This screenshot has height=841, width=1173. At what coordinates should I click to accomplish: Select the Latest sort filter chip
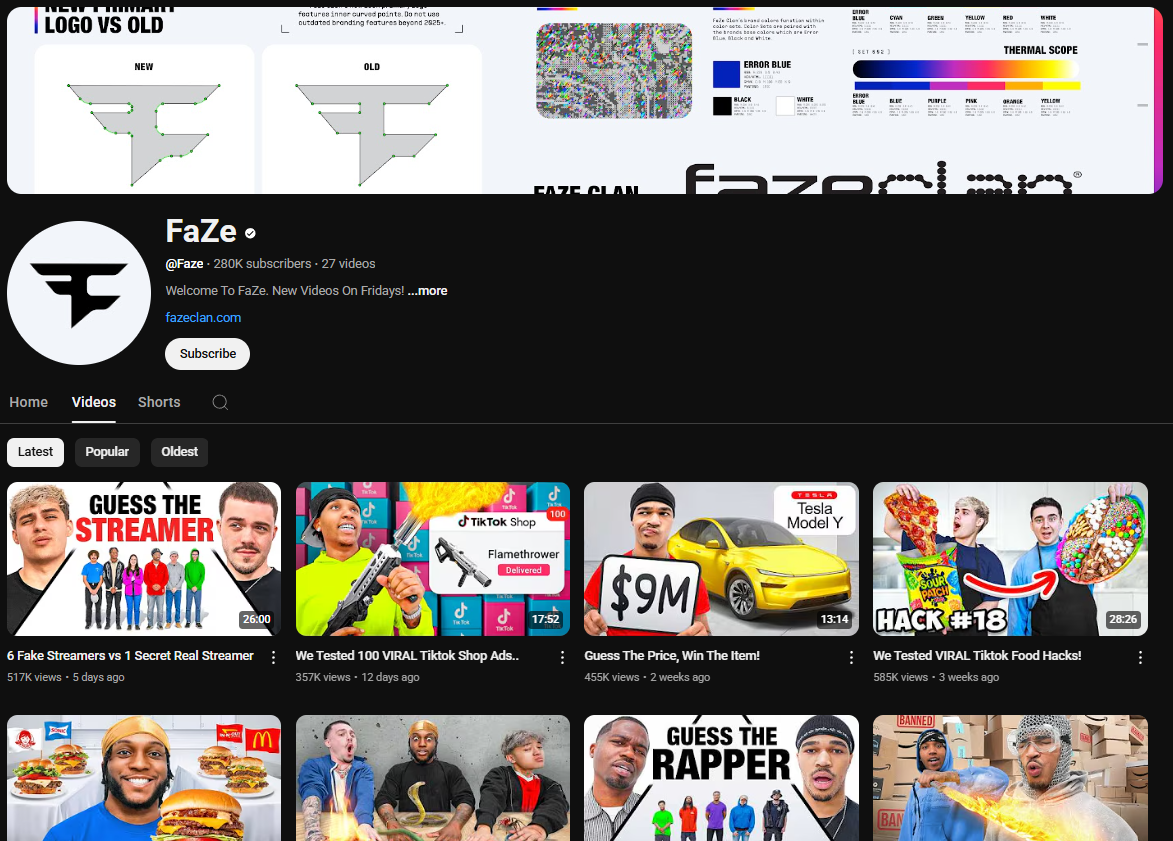[36, 452]
